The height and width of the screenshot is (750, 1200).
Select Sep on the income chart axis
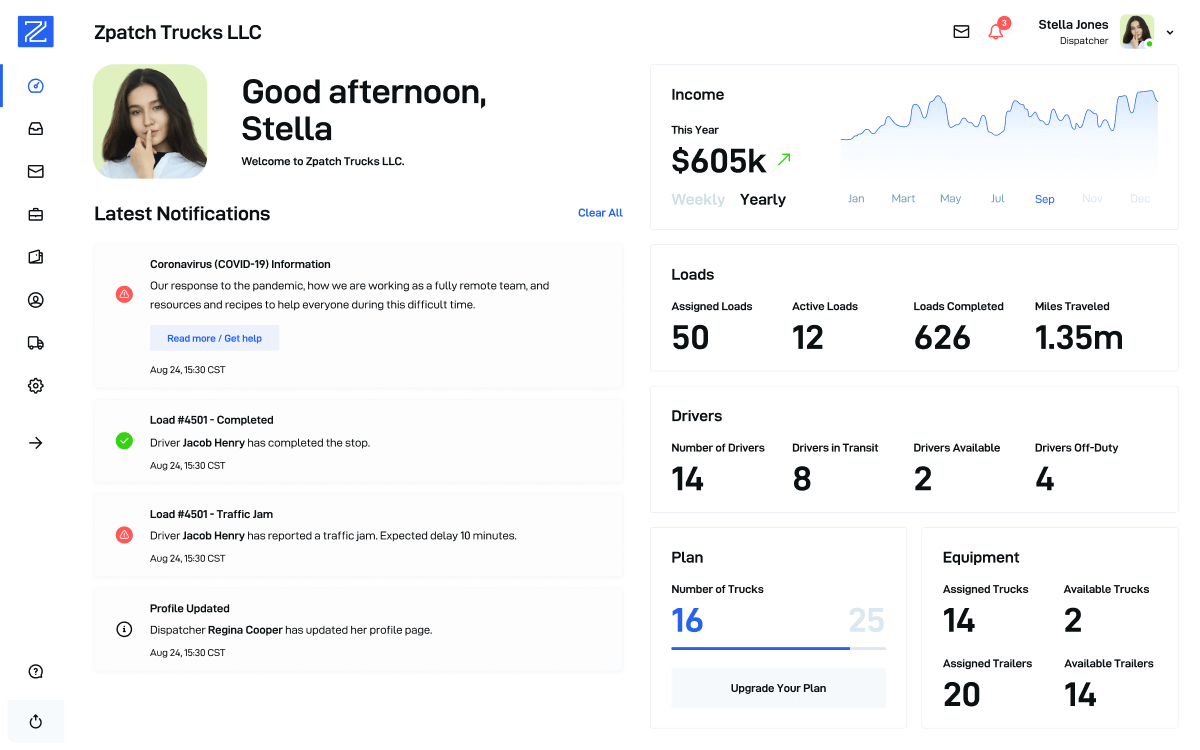pyautogui.click(x=1044, y=199)
